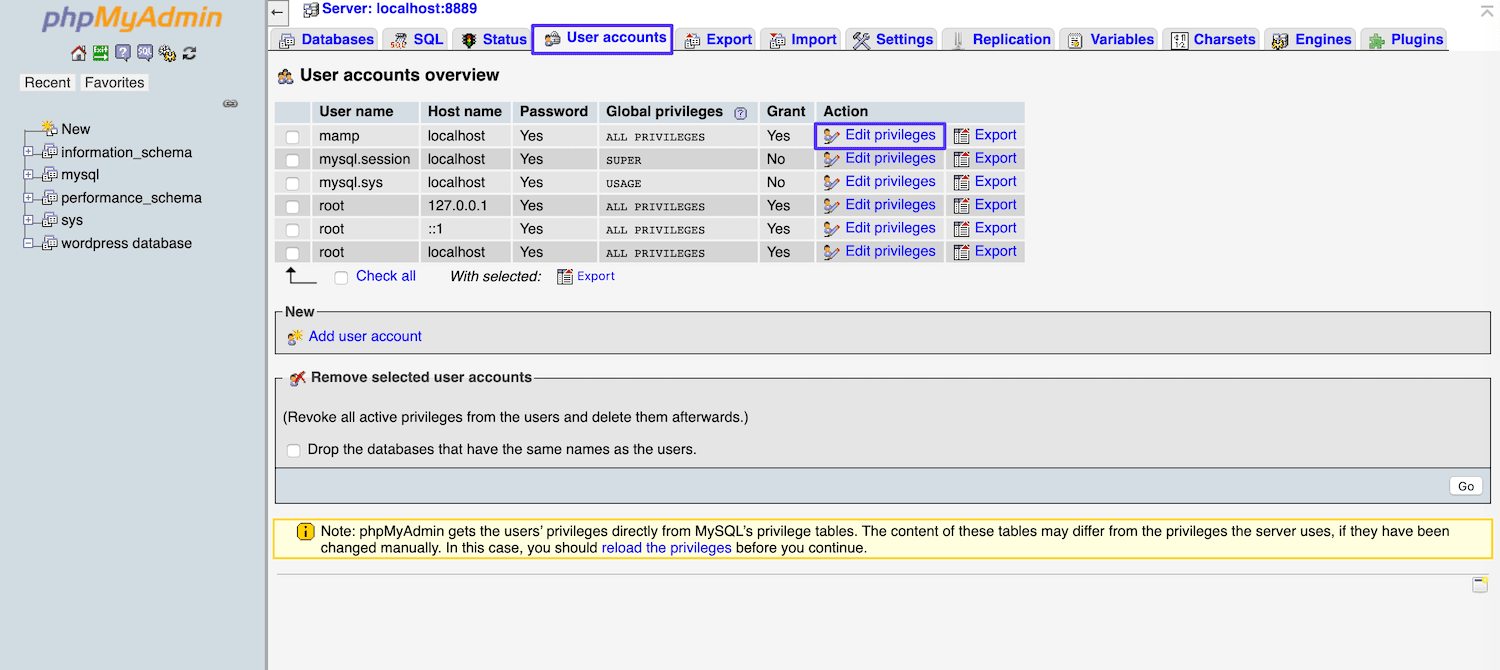Switch to the Databases tab
1500x670 pixels.
coord(333,38)
